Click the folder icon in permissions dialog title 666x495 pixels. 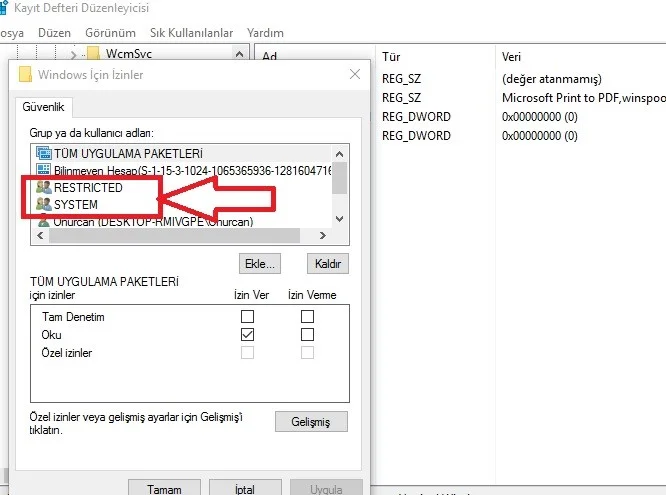tap(26, 74)
